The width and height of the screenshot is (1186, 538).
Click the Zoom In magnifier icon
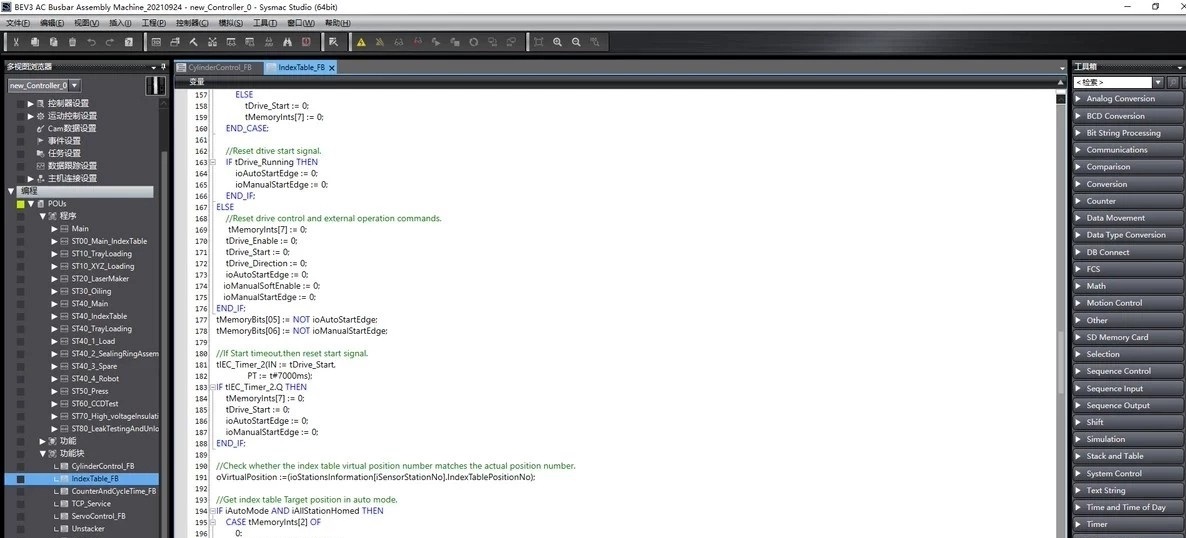coord(557,42)
